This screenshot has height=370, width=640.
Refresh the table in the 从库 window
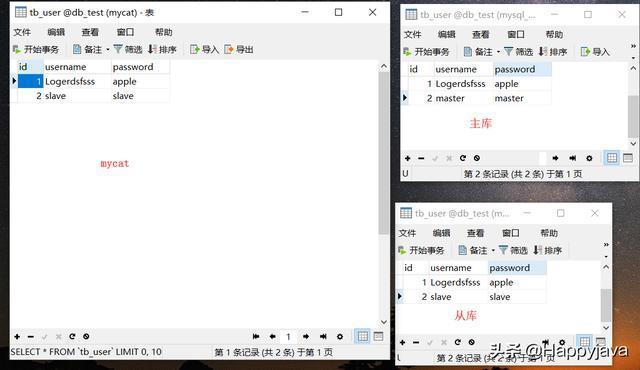point(457,342)
